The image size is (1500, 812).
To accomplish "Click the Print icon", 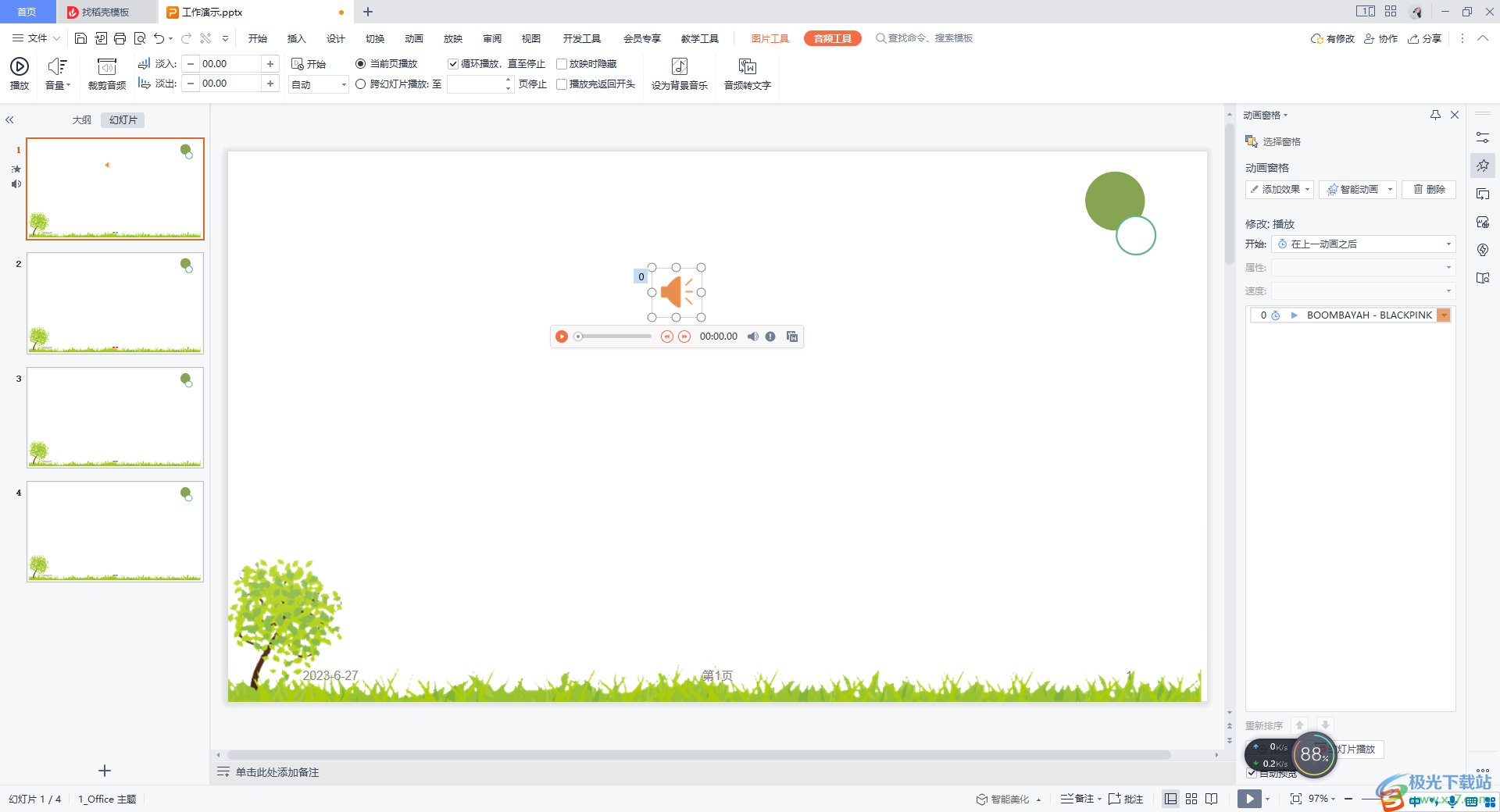I will [120, 38].
